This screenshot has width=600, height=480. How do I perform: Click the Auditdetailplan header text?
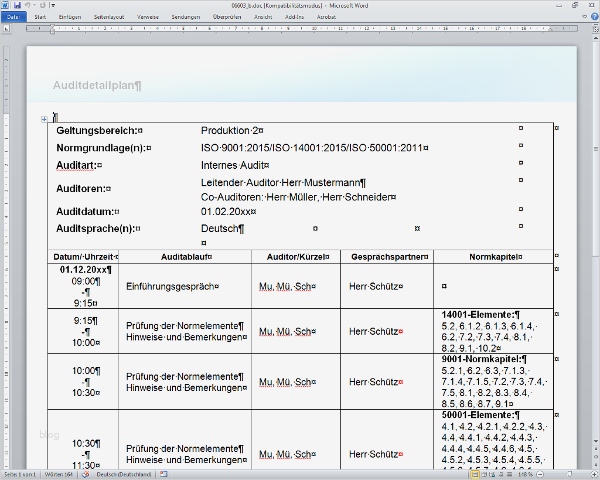click(96, 86)
